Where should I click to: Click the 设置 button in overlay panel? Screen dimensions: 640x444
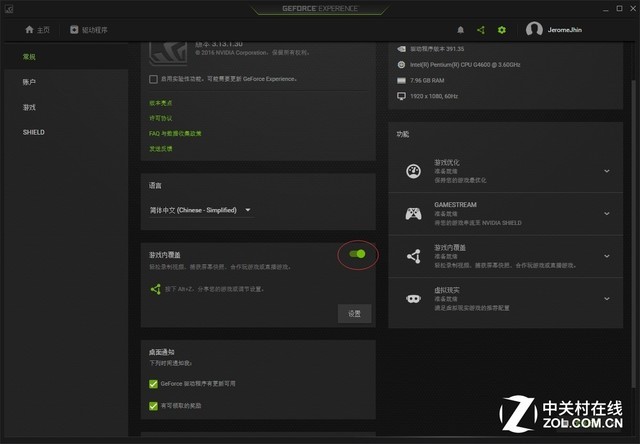point(354,314)
